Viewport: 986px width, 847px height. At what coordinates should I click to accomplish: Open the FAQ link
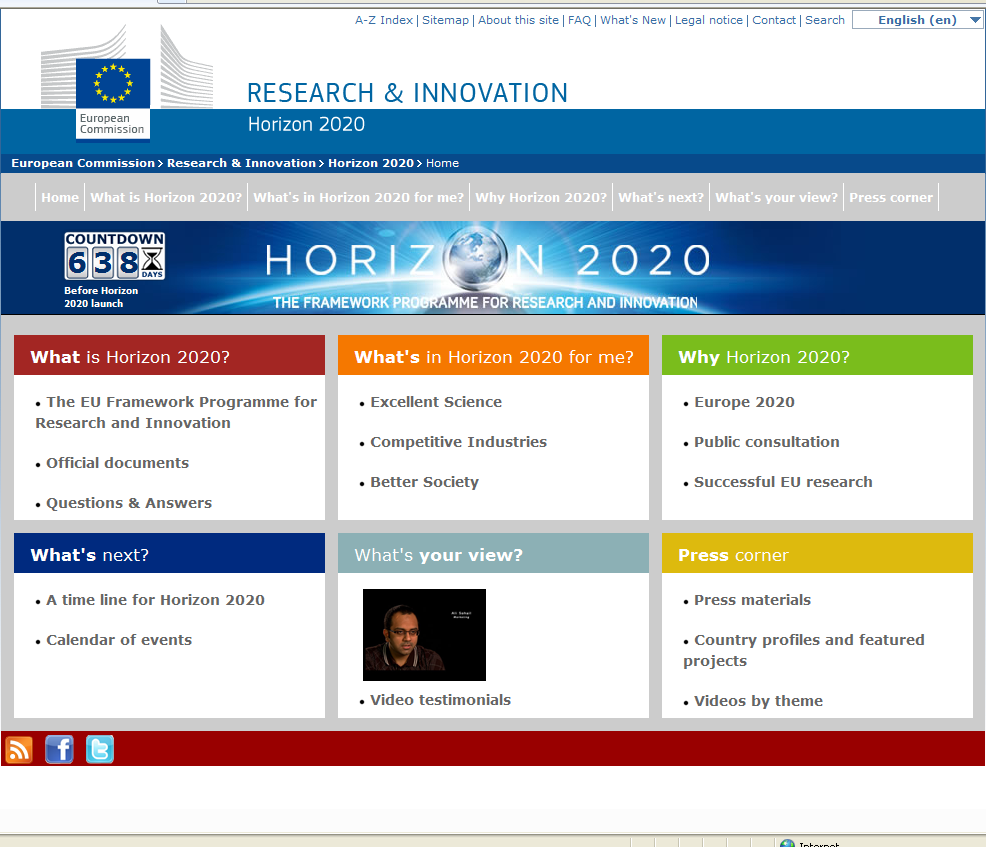579,20
